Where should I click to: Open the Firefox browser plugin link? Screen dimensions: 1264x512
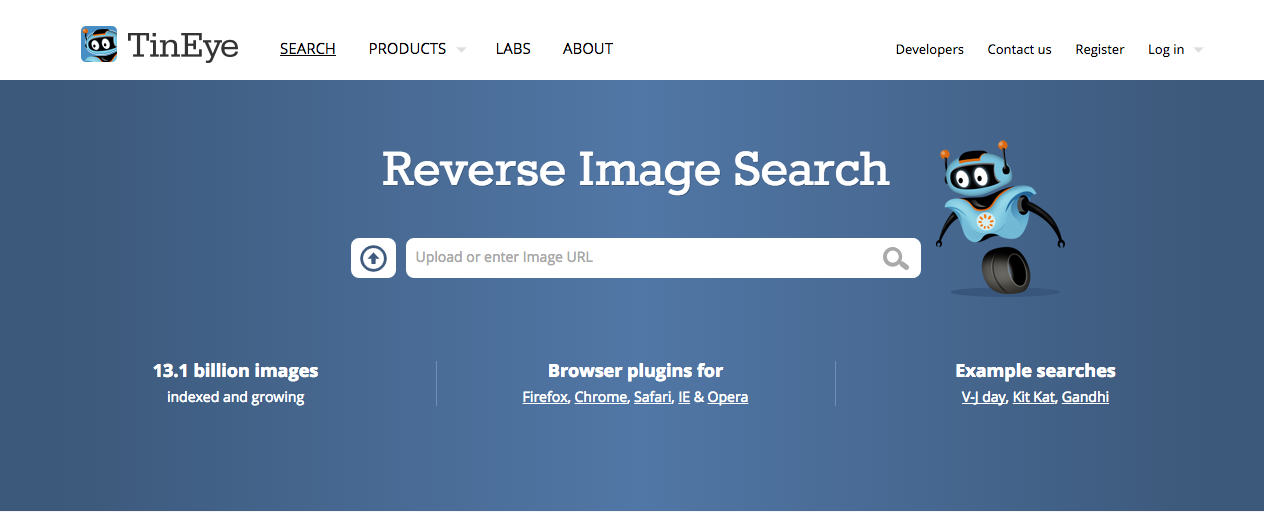(x=545, y=397)
